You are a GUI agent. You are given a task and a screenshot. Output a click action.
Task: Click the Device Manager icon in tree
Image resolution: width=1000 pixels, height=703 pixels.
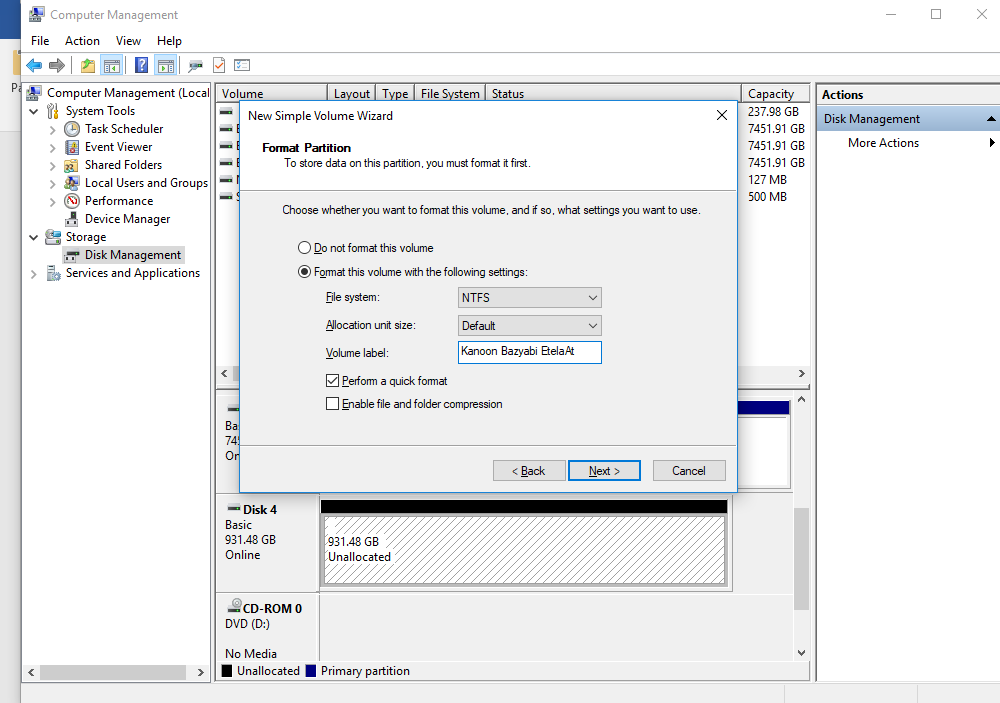click(x=72, y=219)
